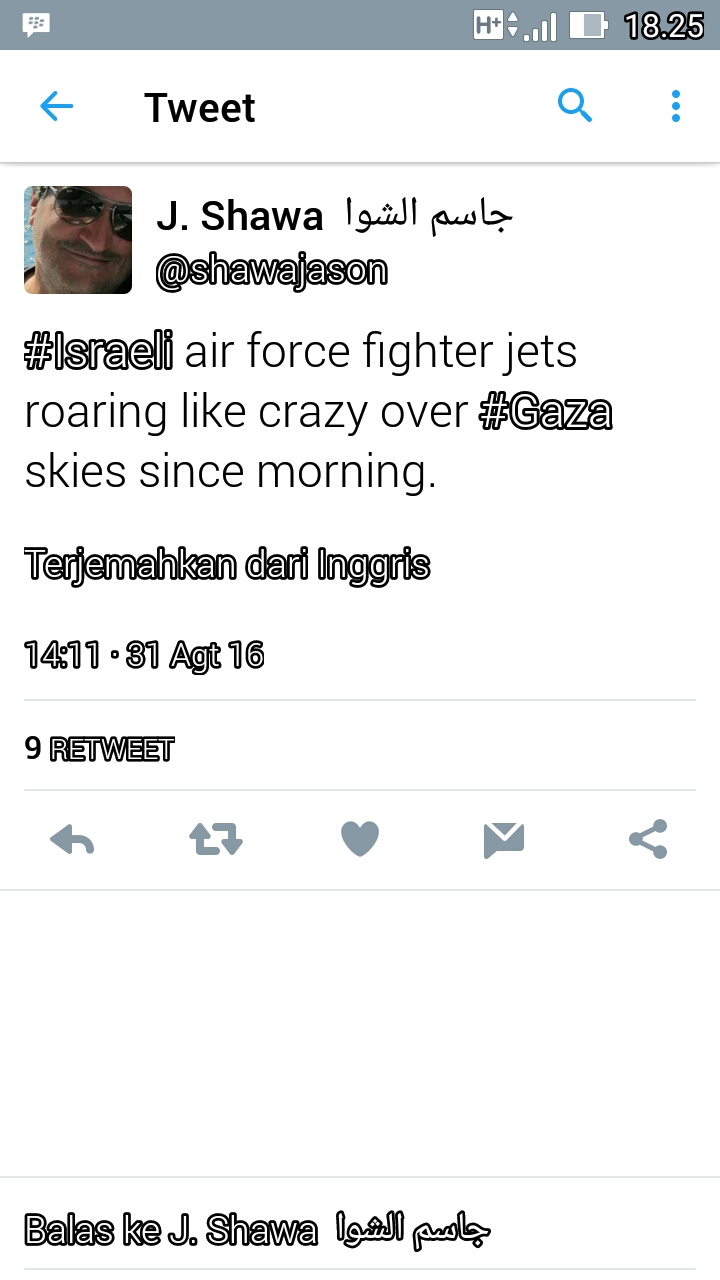Share the tweet with the share icon
The width and height of the screenshot is (720, 1280).
point(648,840)
